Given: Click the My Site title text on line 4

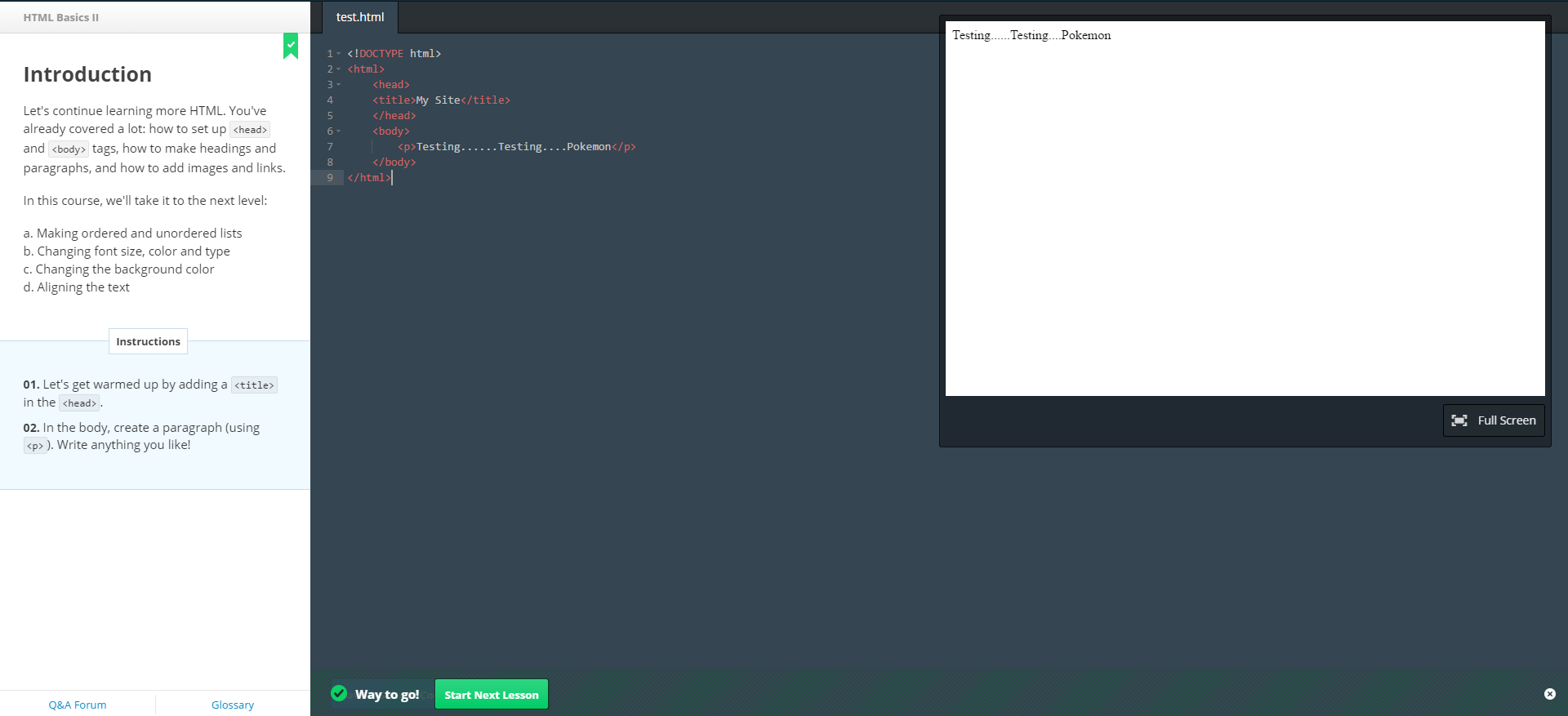Looking at the screenshot, I should click(x=438, y=100).
